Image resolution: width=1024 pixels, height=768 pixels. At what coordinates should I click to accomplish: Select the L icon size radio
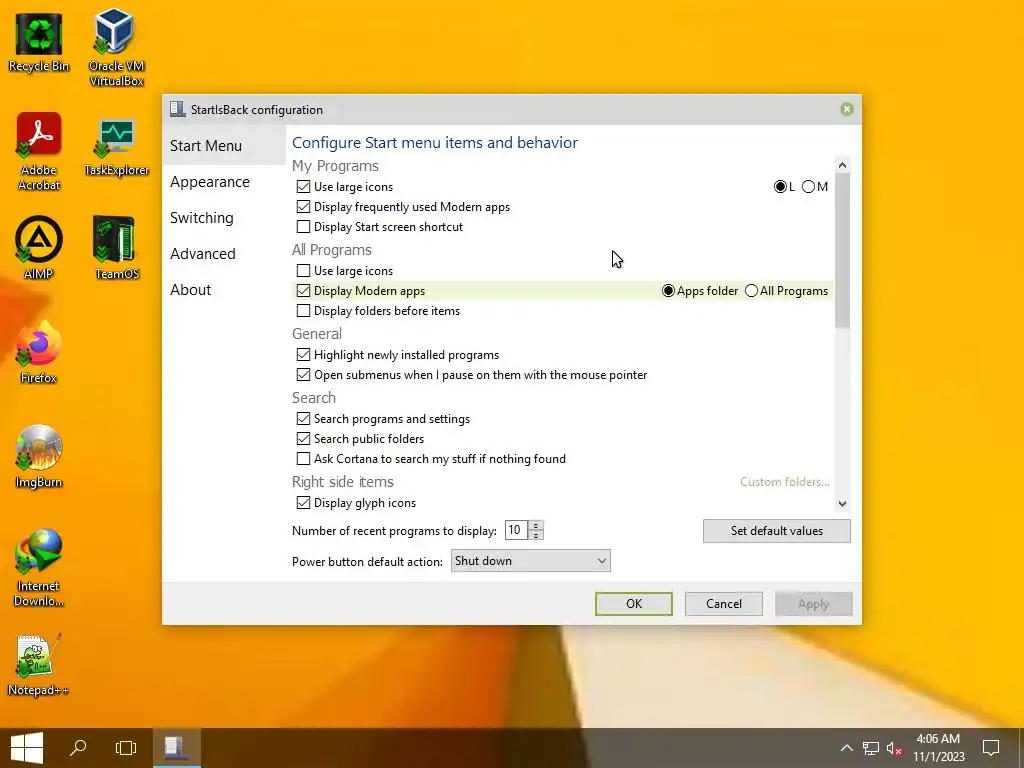780,187
